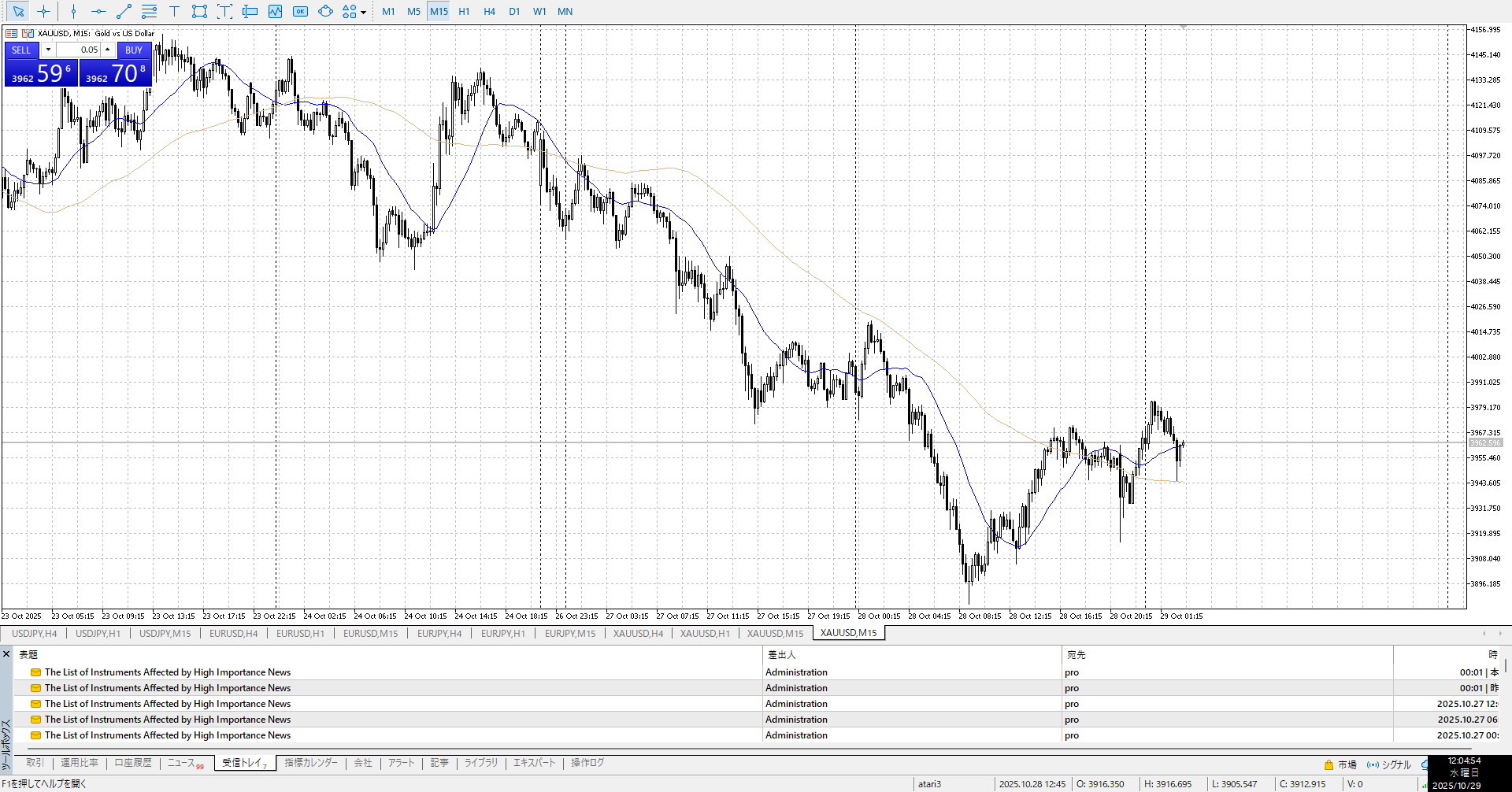
Task: Enable the D1 daily timeframe
Action: point(514,11)
